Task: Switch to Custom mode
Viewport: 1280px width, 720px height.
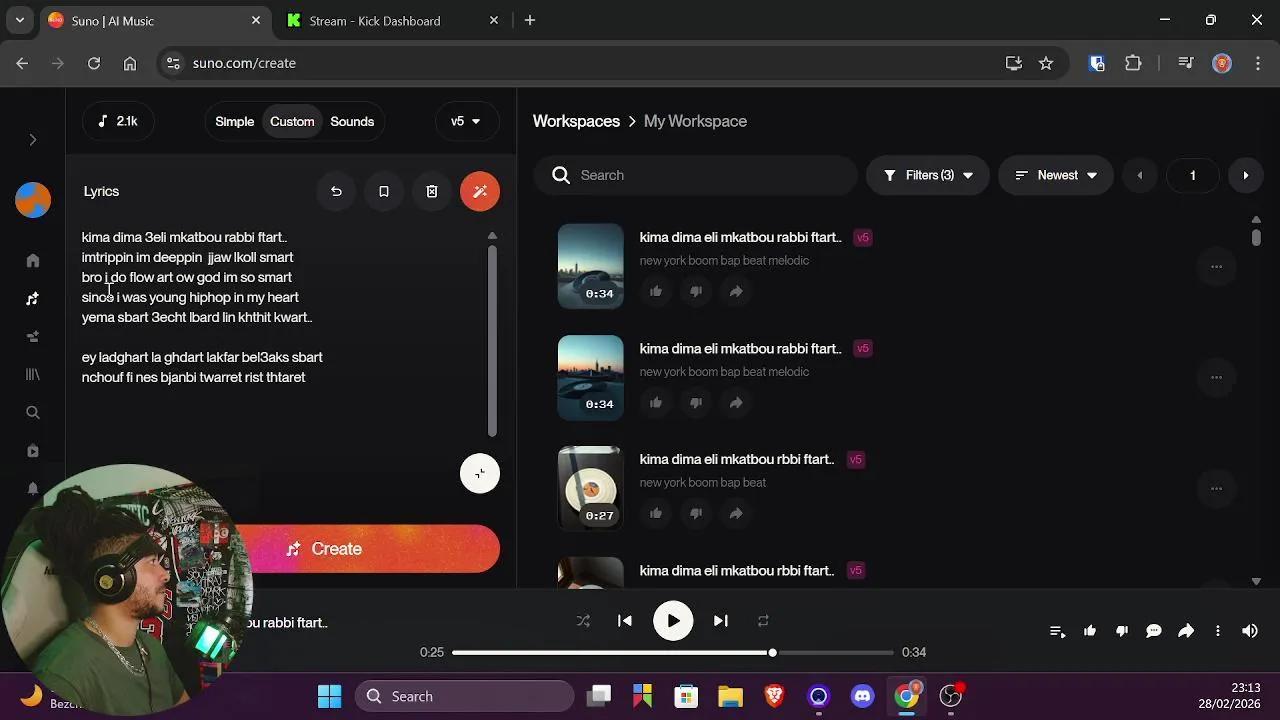Action: tap(292, 121)
